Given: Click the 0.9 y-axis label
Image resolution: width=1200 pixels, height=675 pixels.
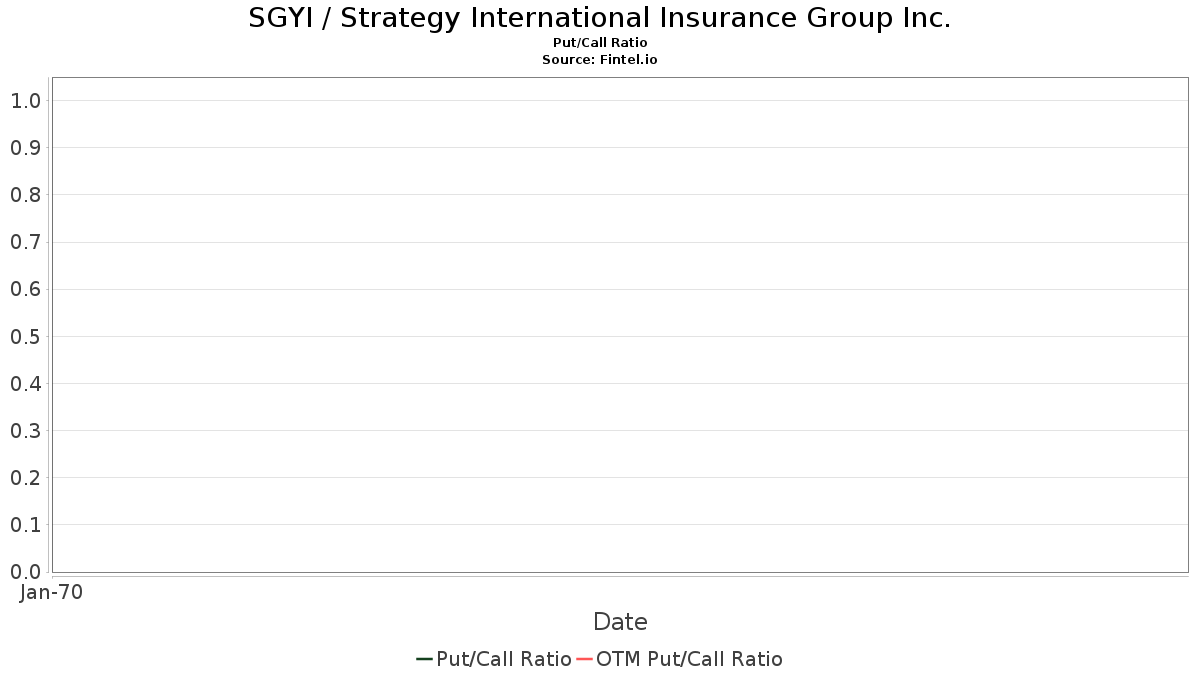Looking at the screenshot, I should (25, 148).
